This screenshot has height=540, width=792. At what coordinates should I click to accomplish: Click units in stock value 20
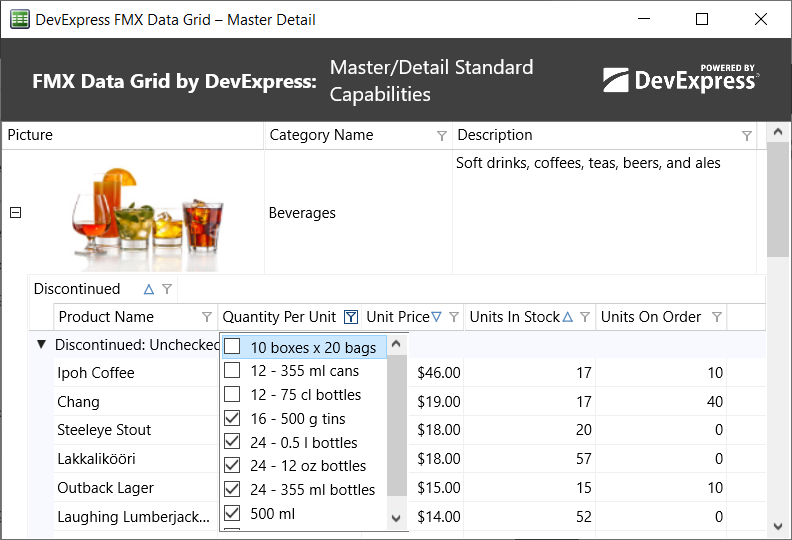(583, 430)
